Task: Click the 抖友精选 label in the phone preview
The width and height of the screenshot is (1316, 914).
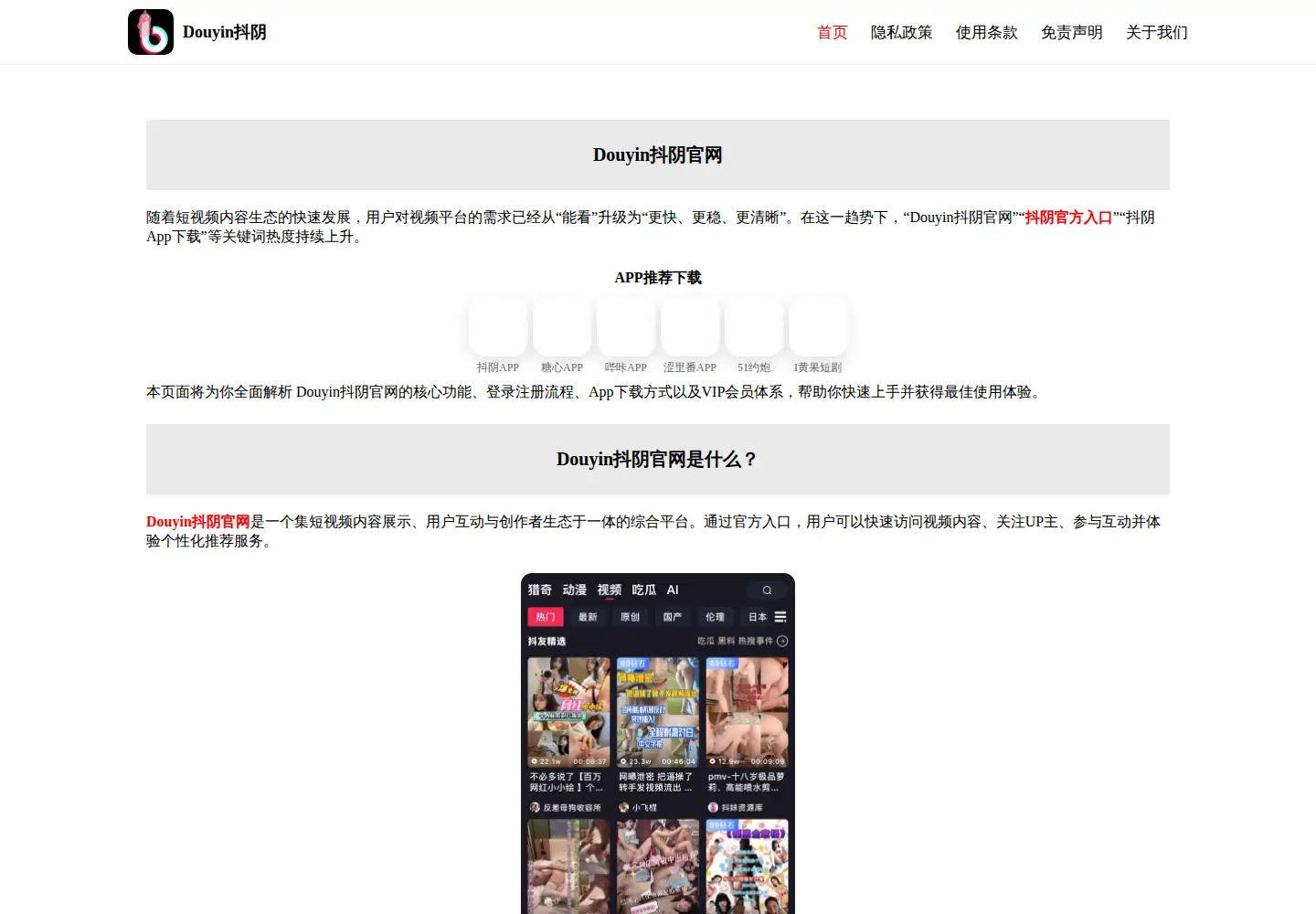Action: [x=547, y=642]
